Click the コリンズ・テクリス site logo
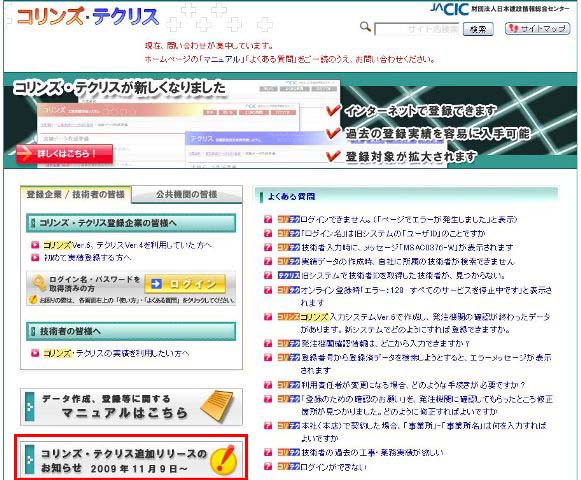 (x=88, y=17)
